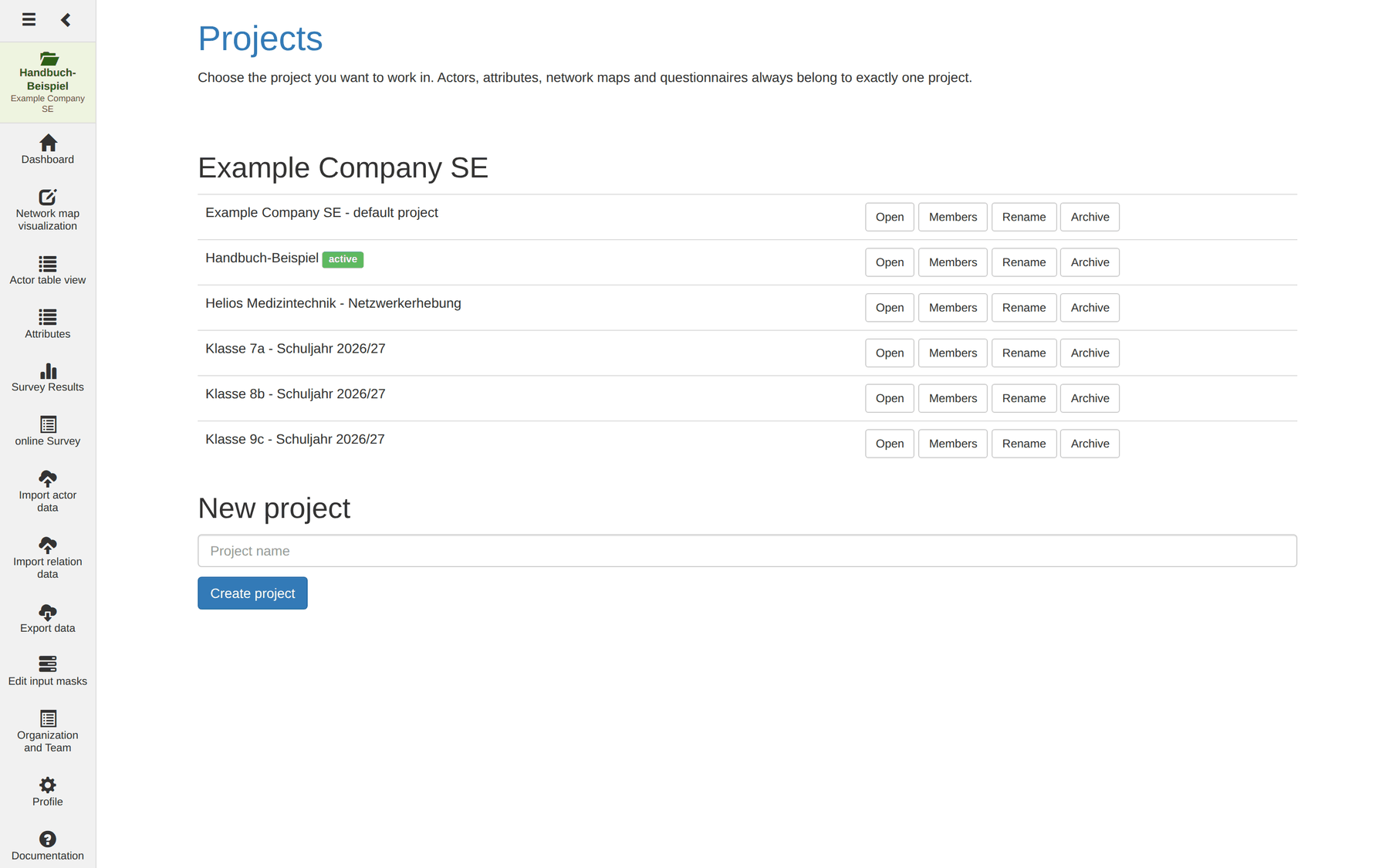
Task: Click the green active badge
Action: click(343, 259)
